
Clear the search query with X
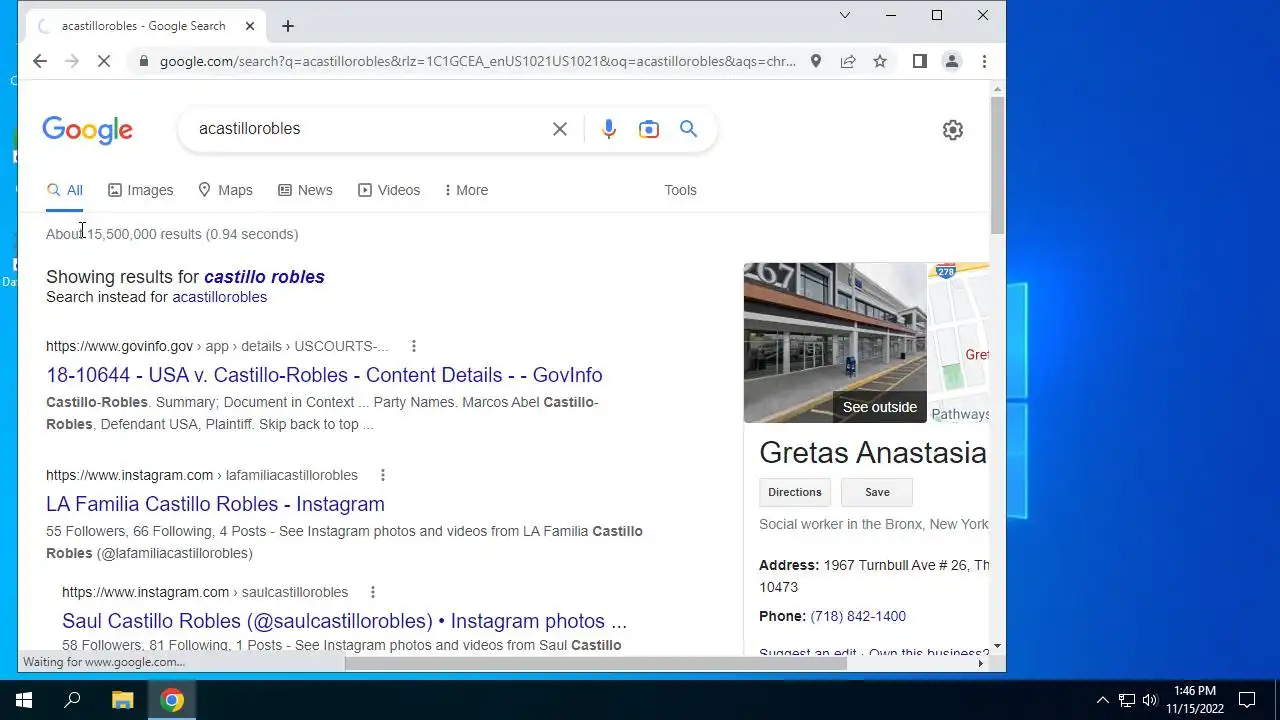(560, 129)
